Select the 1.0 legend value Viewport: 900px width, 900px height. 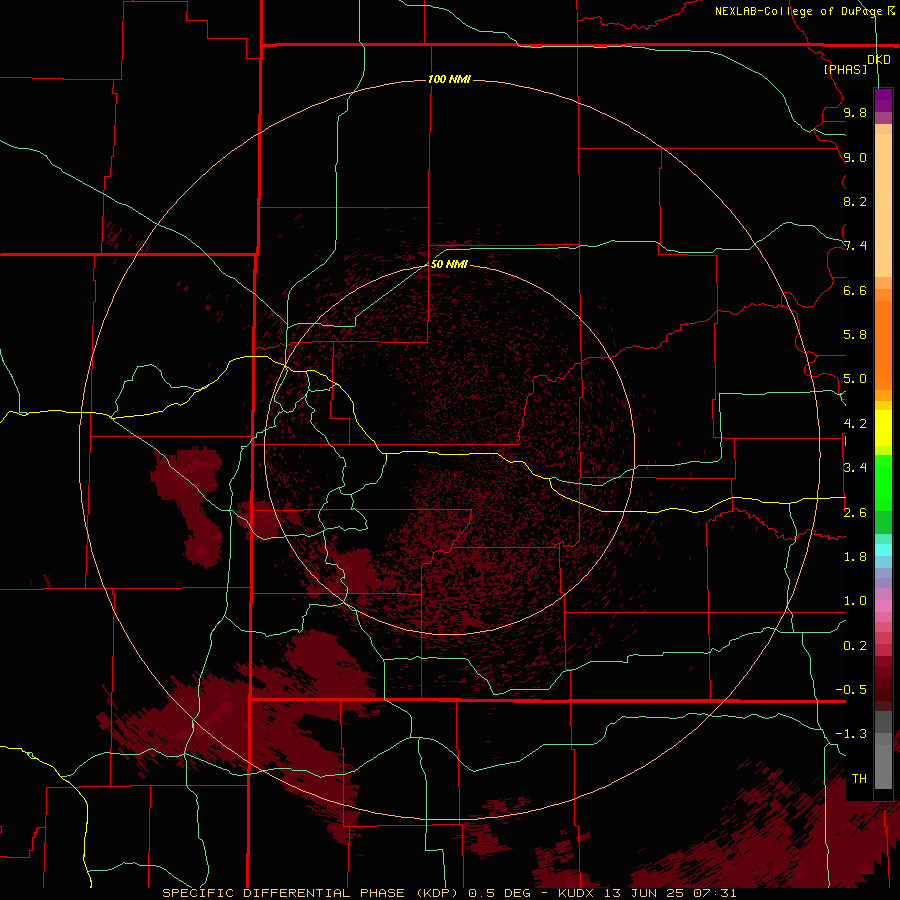pos(855,600)
